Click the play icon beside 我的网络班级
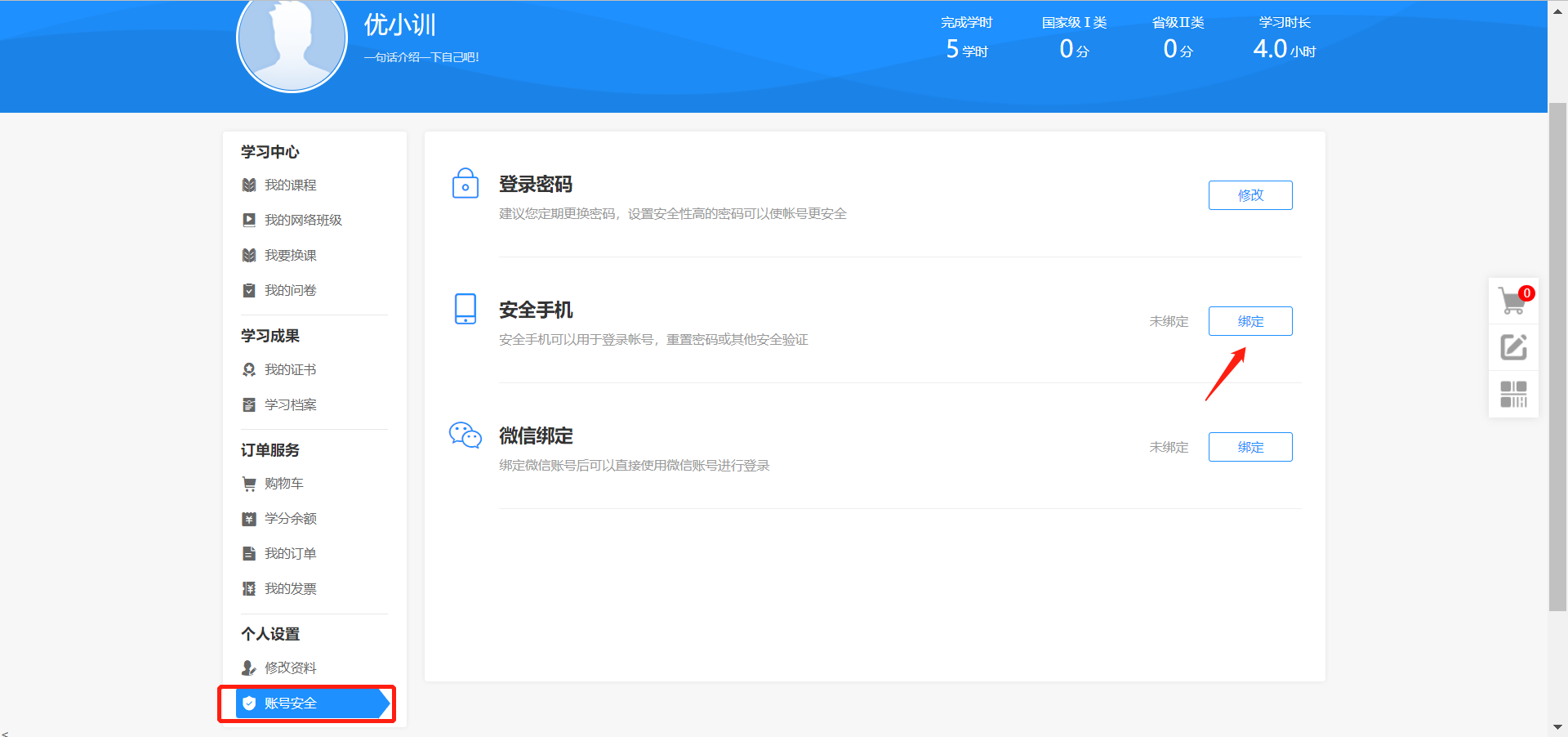Viewport: 1568px width, 737px height. coord(249,221)
